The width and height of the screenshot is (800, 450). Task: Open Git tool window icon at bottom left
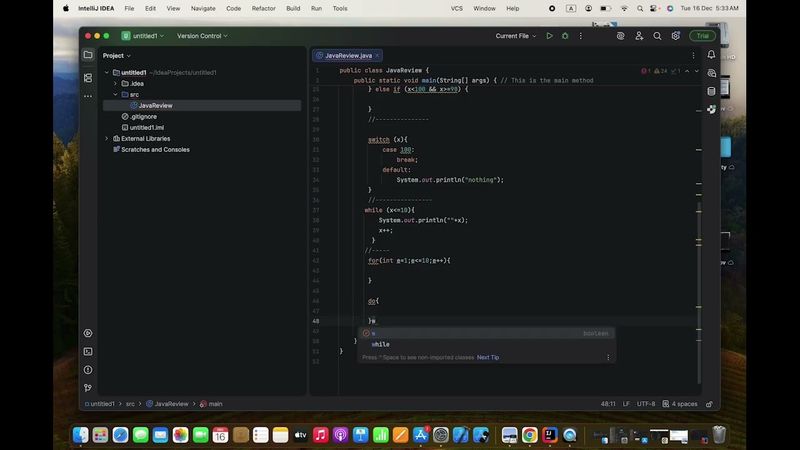point(88,387)
